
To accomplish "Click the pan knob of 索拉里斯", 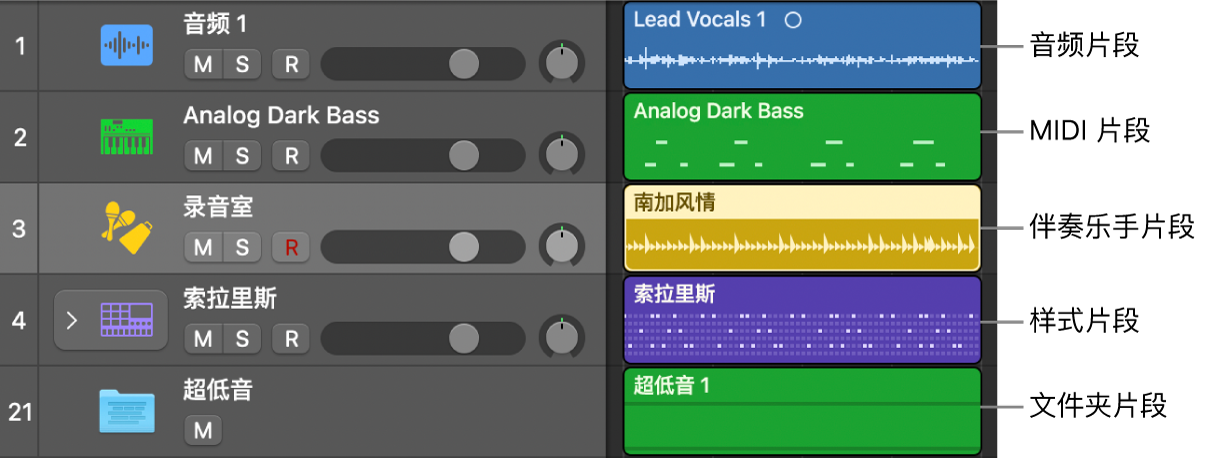I will tap(562, 338).
